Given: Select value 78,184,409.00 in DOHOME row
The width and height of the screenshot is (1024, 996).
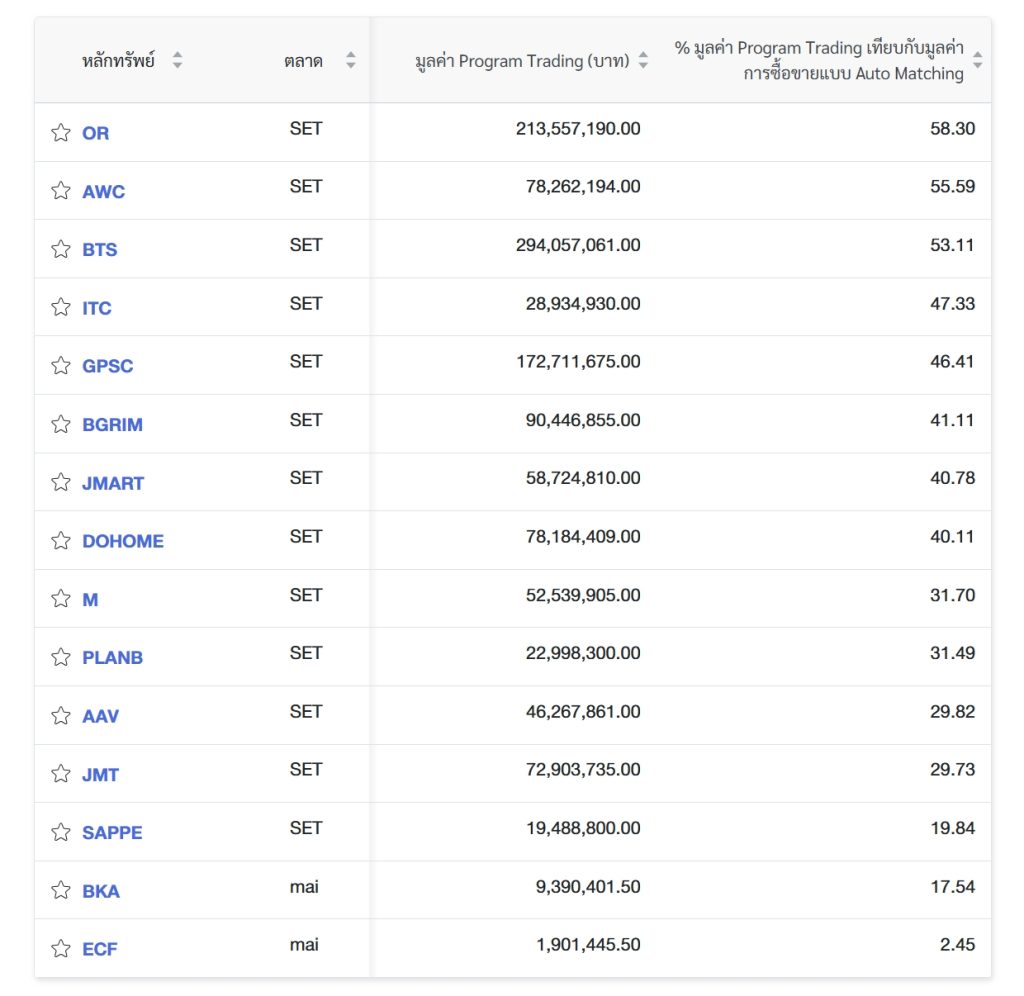Looking at the screenshot, I should point(583,537).
